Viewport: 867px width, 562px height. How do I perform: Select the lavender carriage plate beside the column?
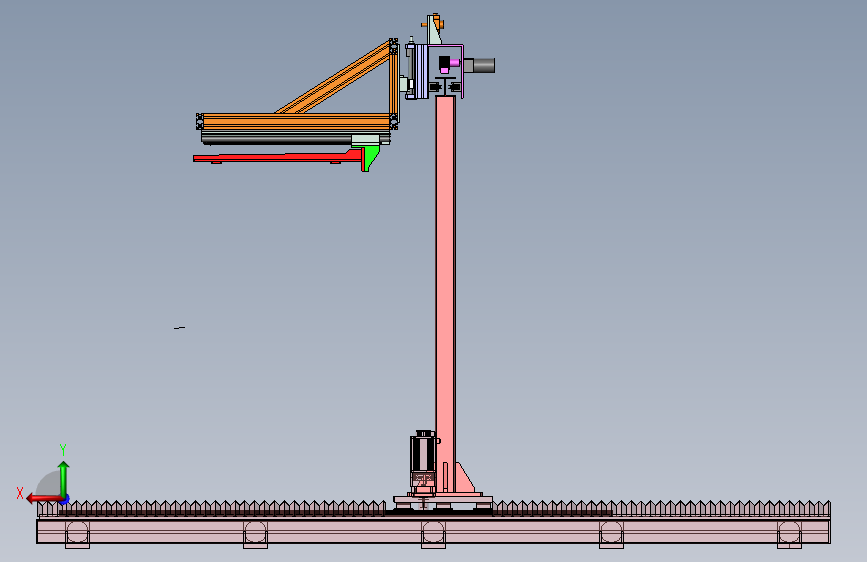[x=422, y=72]
